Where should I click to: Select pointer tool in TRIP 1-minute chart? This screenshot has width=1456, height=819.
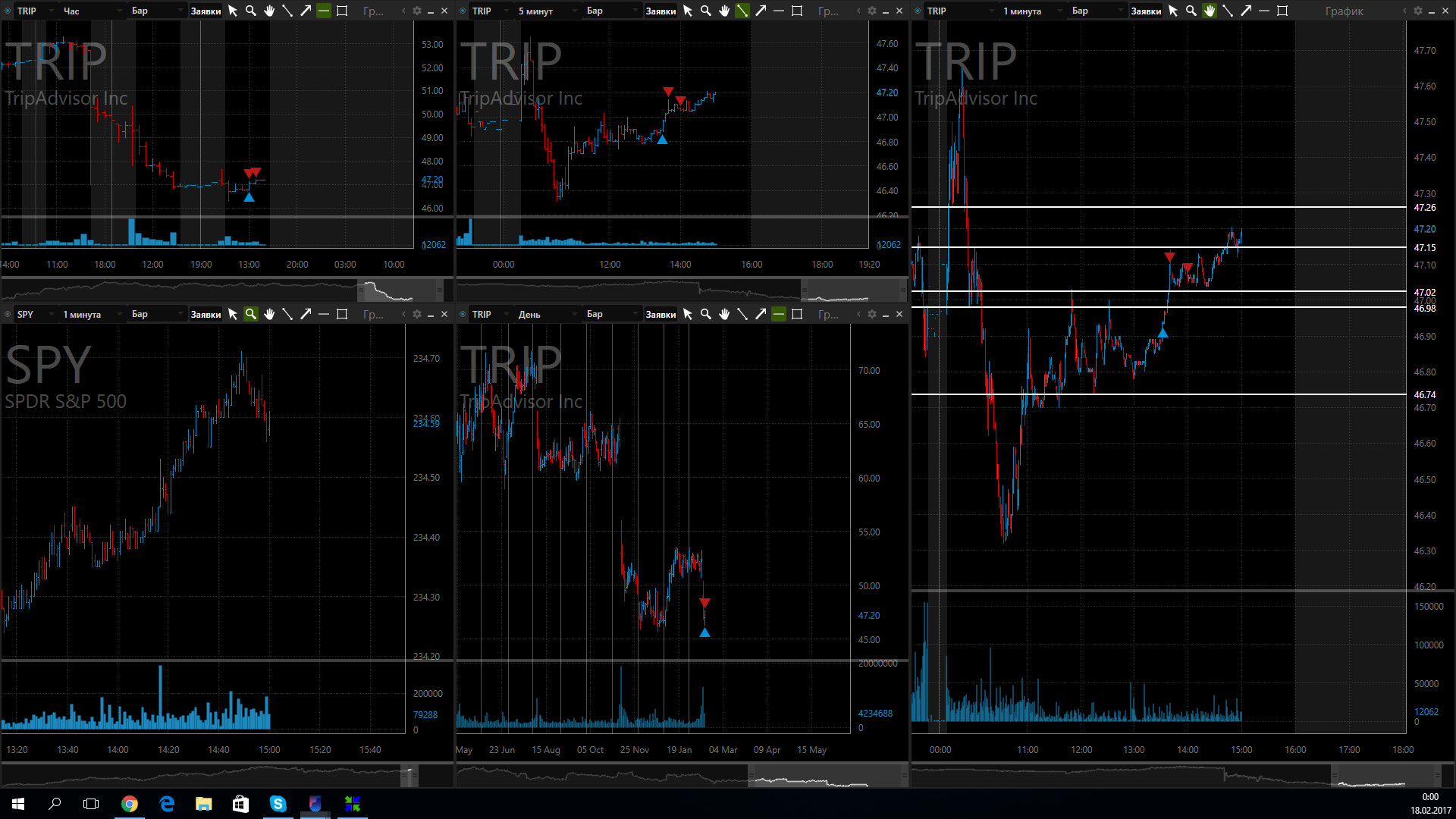click(1173, 11)
